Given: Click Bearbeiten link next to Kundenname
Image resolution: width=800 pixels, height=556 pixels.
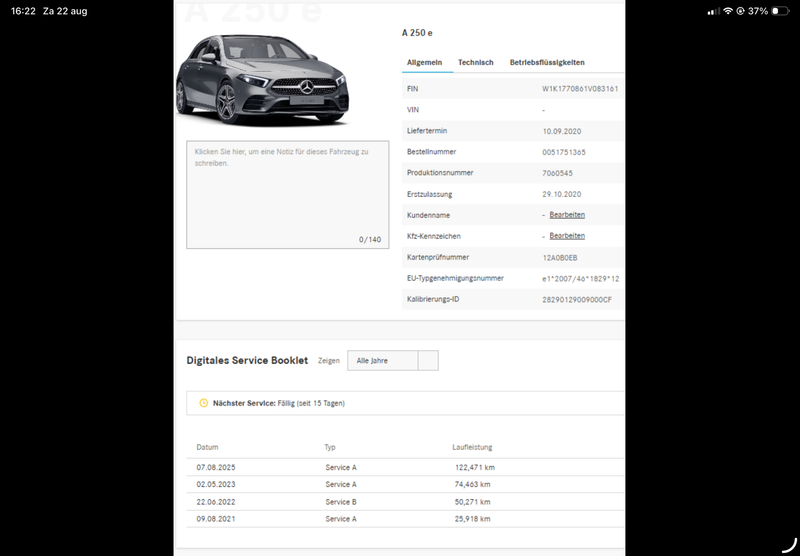Looking at the screenshot, I should [x=567, y=215].
